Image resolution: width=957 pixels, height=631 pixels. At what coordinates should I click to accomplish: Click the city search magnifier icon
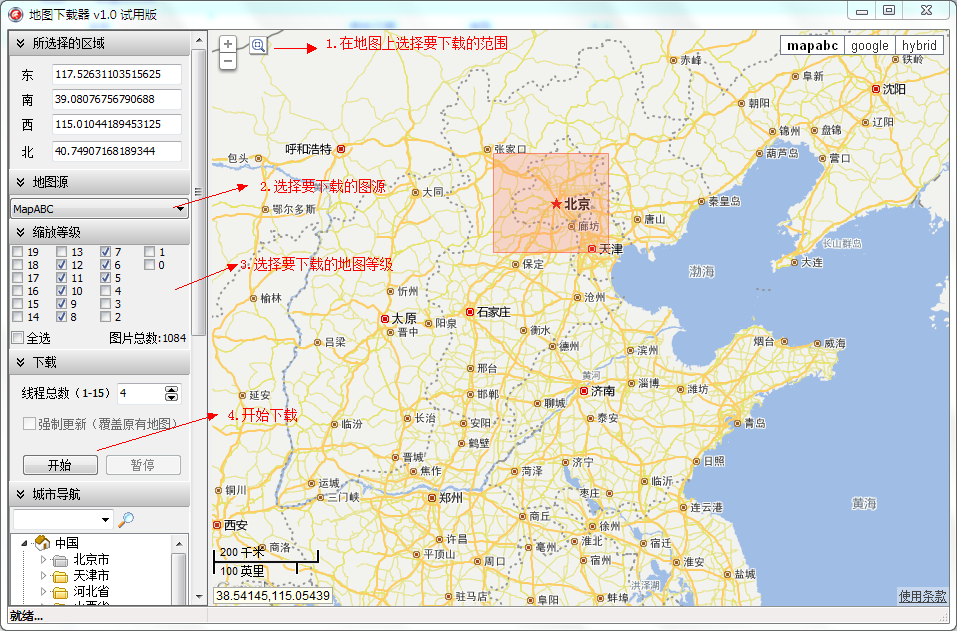[126, 519]
